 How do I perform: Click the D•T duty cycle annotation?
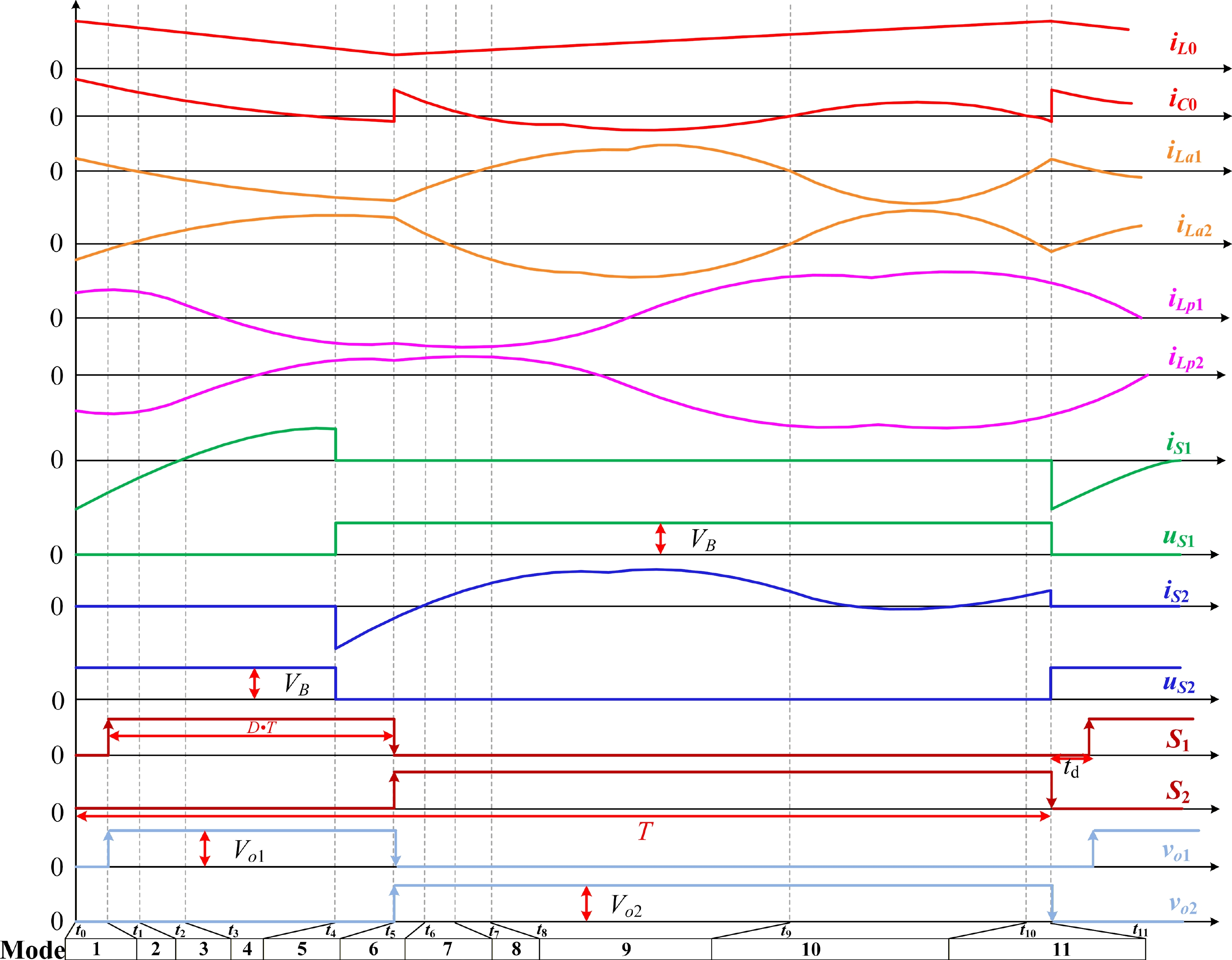point(262,728)
